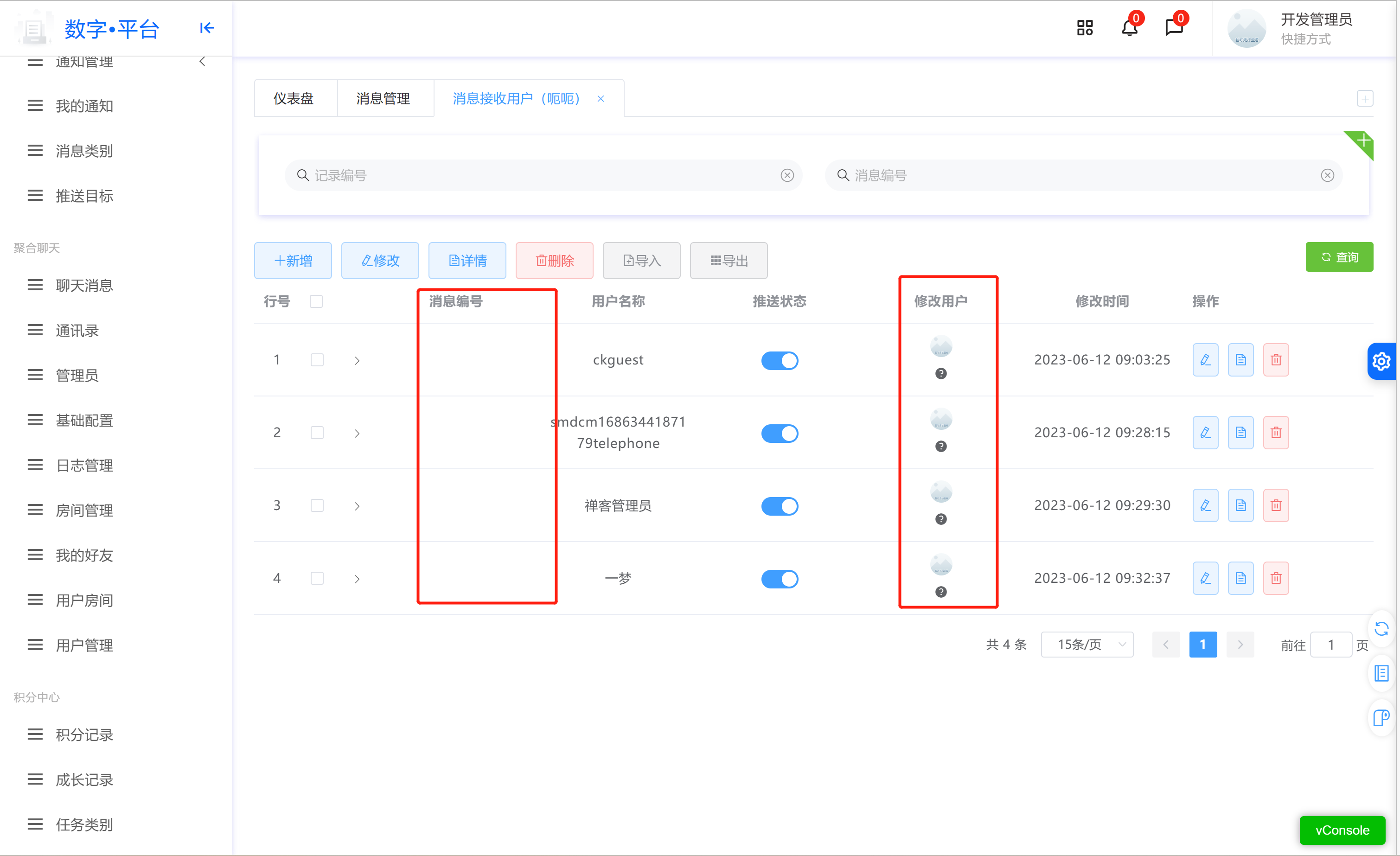Screen dimensions: 1400x856
Task: Open the vConsole button
Action: (x=1342, y=830)
